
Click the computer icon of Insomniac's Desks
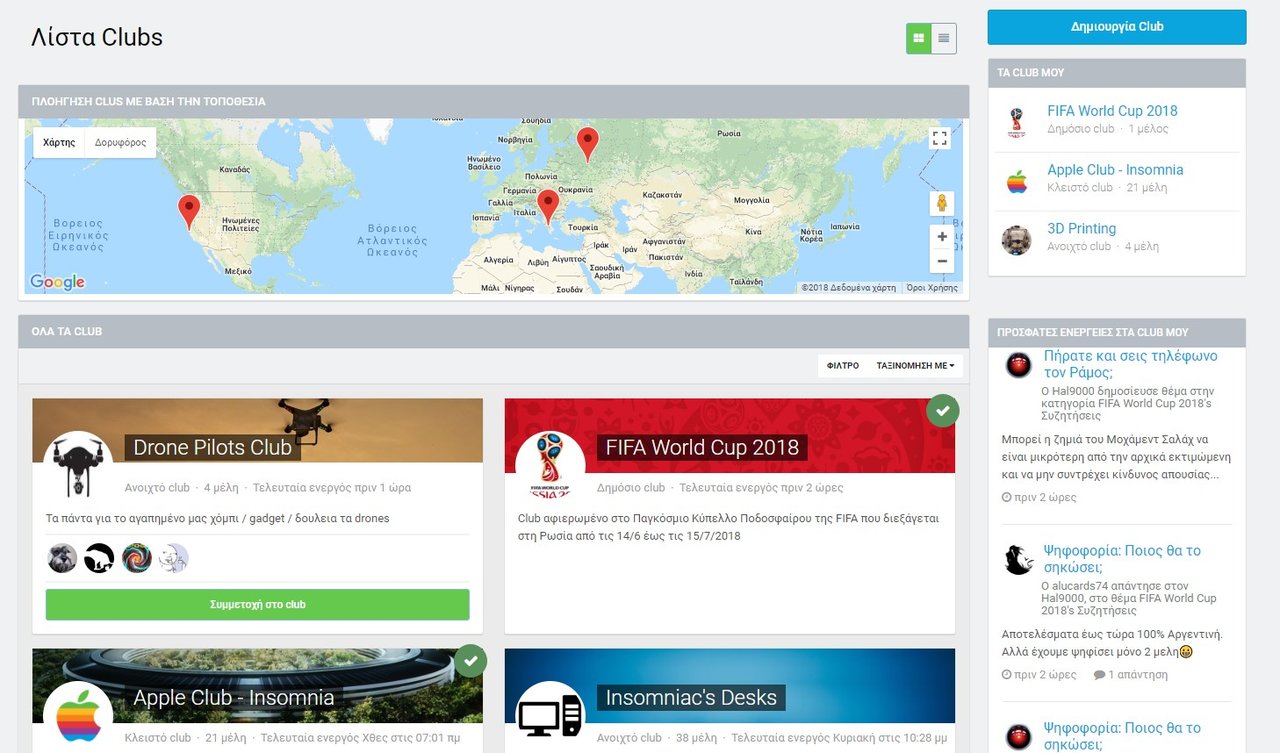(550, 715)
